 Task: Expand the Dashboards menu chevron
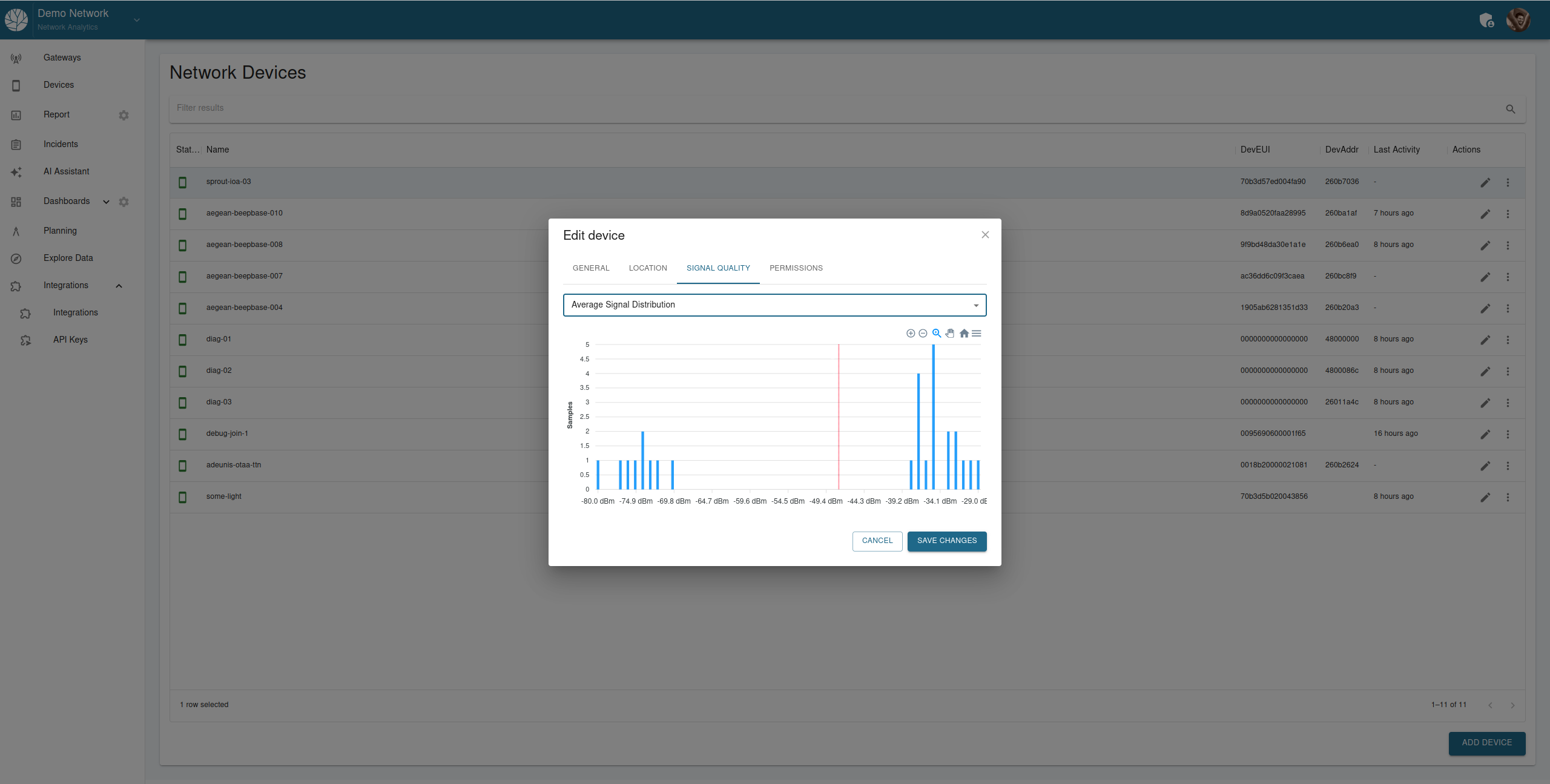pos(106,202)
